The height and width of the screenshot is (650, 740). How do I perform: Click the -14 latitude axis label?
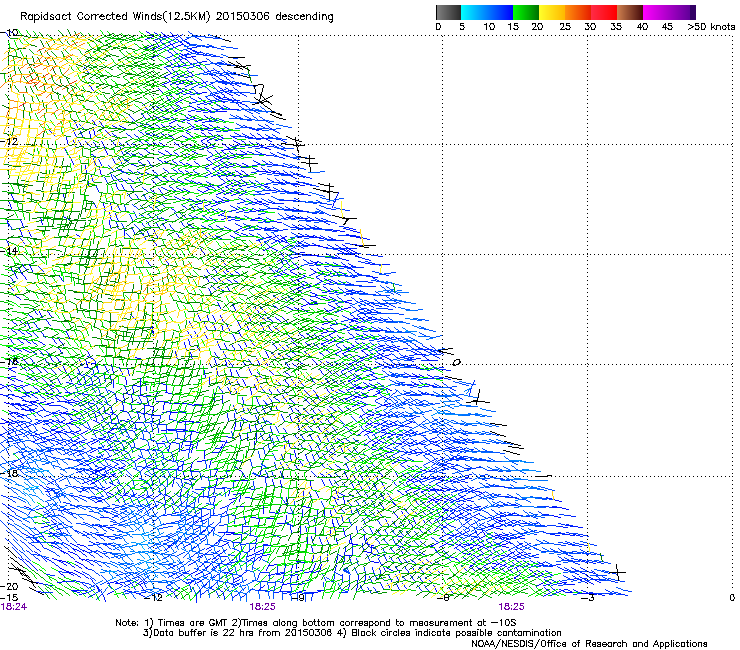(9, 251)
